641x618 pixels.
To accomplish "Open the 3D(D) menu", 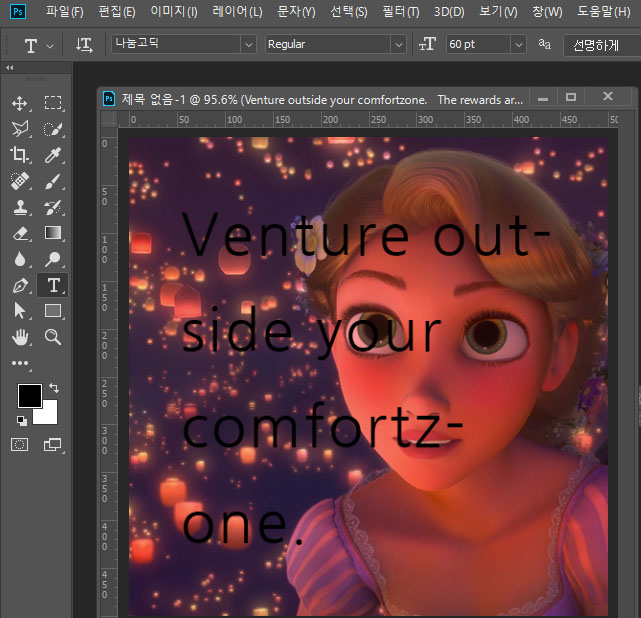I will tap(449, 11).
